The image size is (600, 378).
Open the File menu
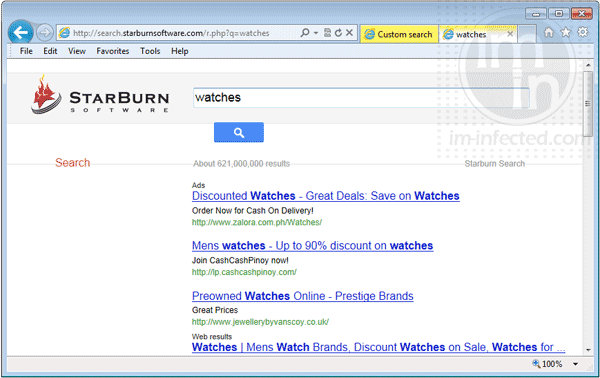click(x=26, y=51)
